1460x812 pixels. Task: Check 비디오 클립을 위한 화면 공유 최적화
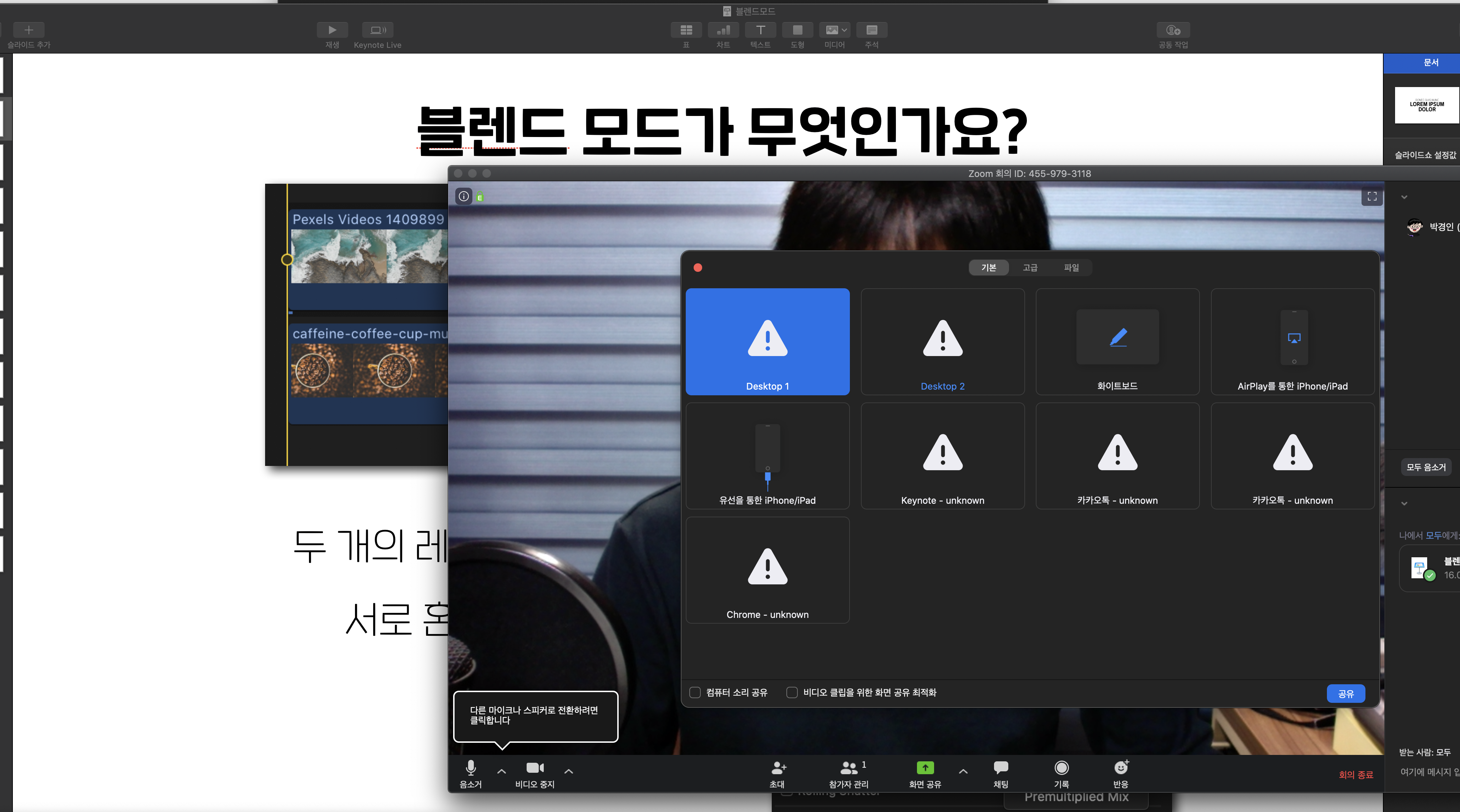[x=792, y=692]
